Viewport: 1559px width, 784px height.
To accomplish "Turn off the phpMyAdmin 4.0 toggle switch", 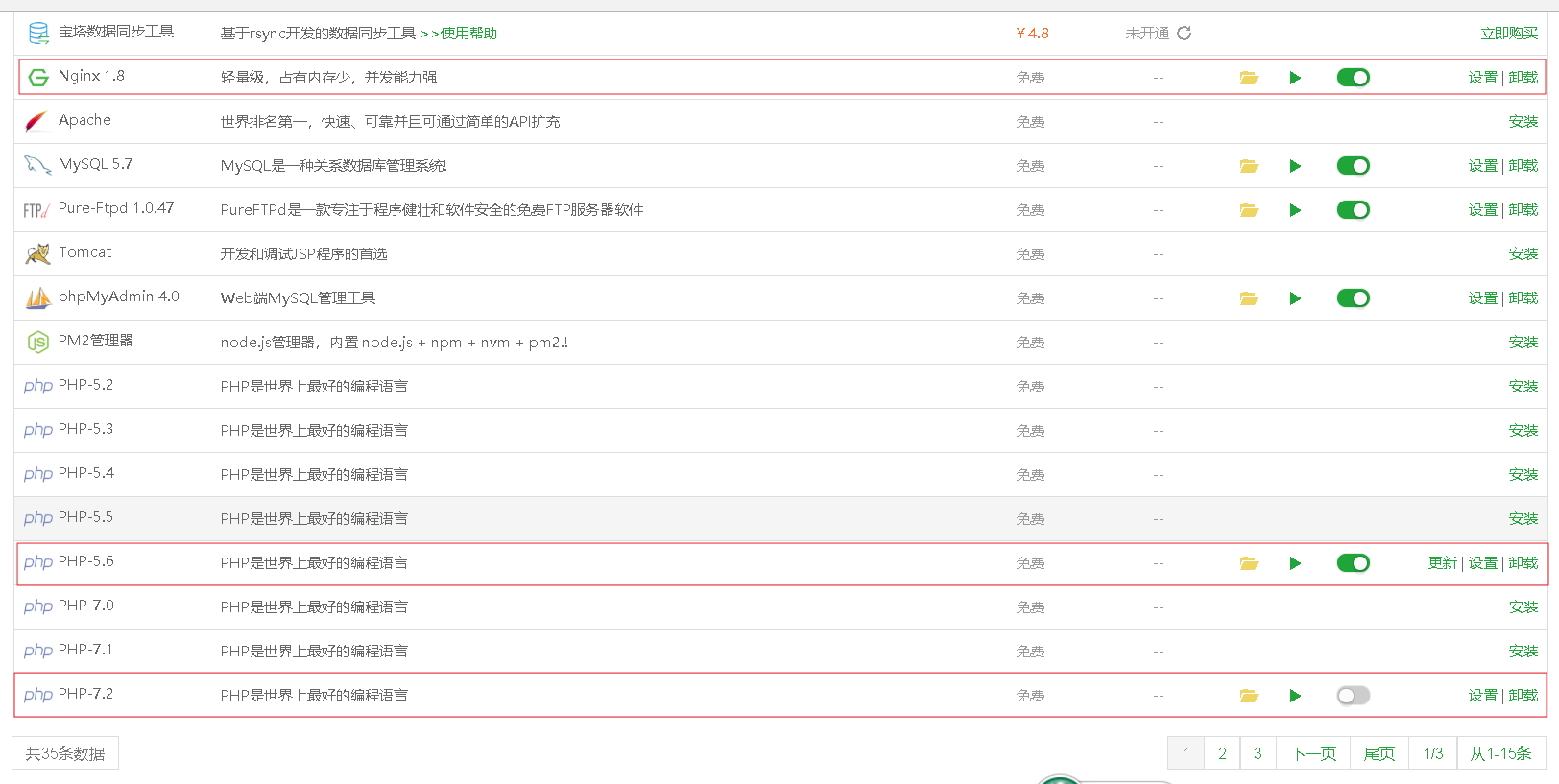I will [x=1354, y=298].
